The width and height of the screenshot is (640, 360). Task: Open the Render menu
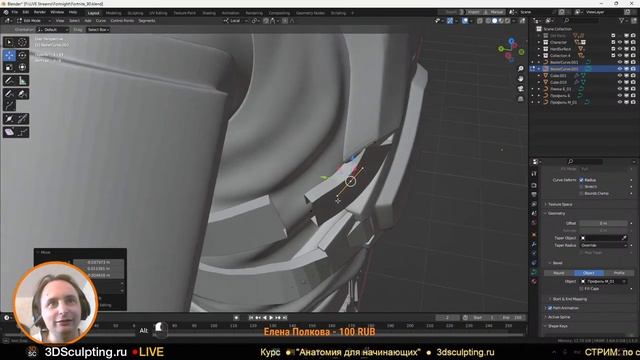tap(40, 12)
